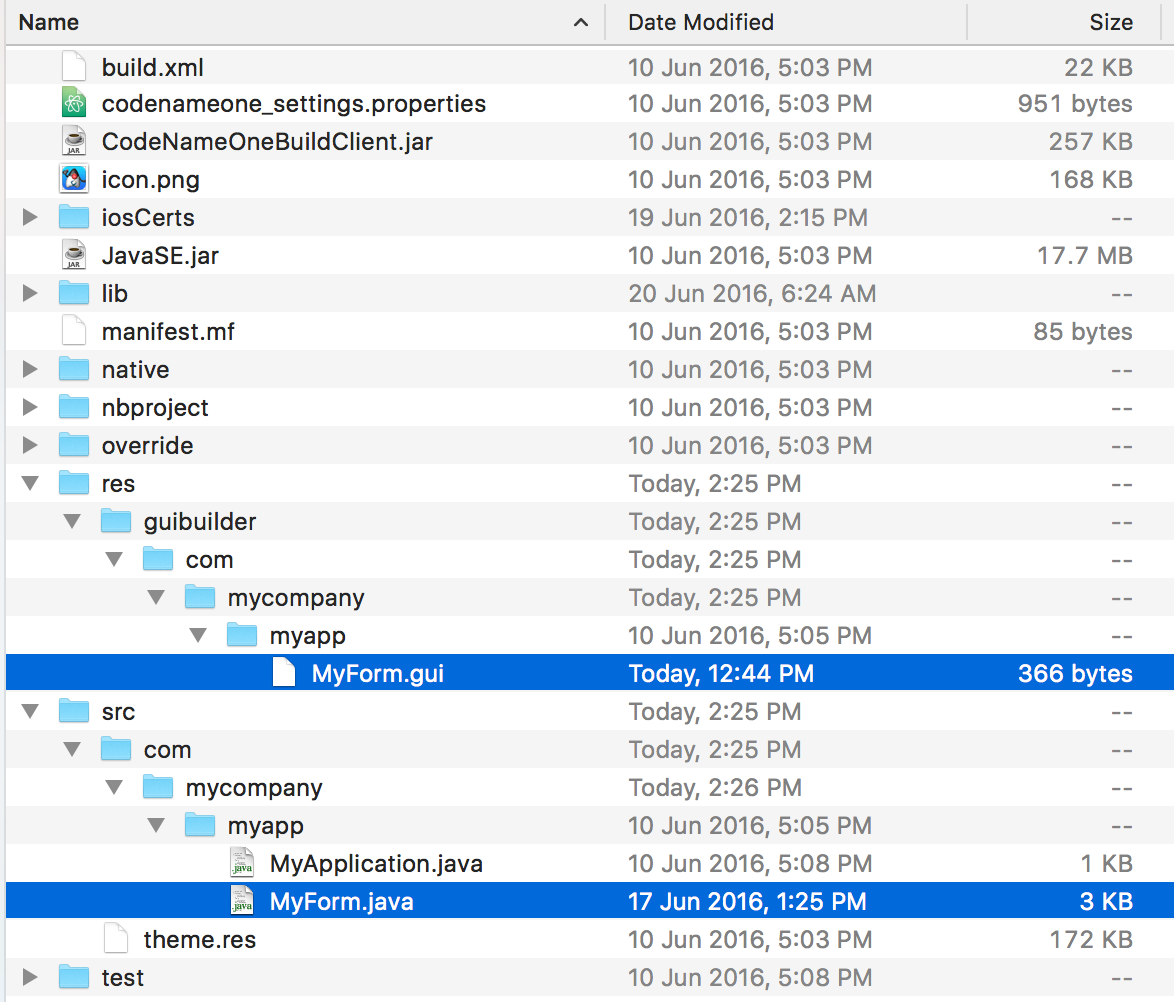The height and width of the screenshot is (1002, 1174).
Task: Click the codenameone_settings.properties atom icon
Action: 73,103
